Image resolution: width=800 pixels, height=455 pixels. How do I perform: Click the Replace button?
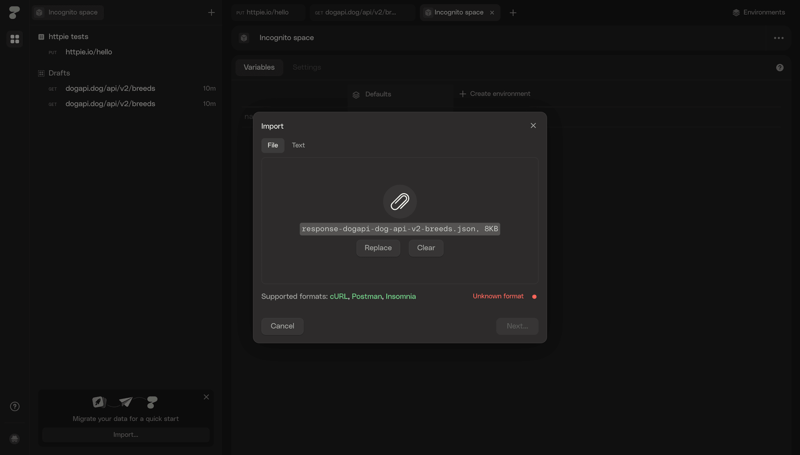(x=378, y=248)
